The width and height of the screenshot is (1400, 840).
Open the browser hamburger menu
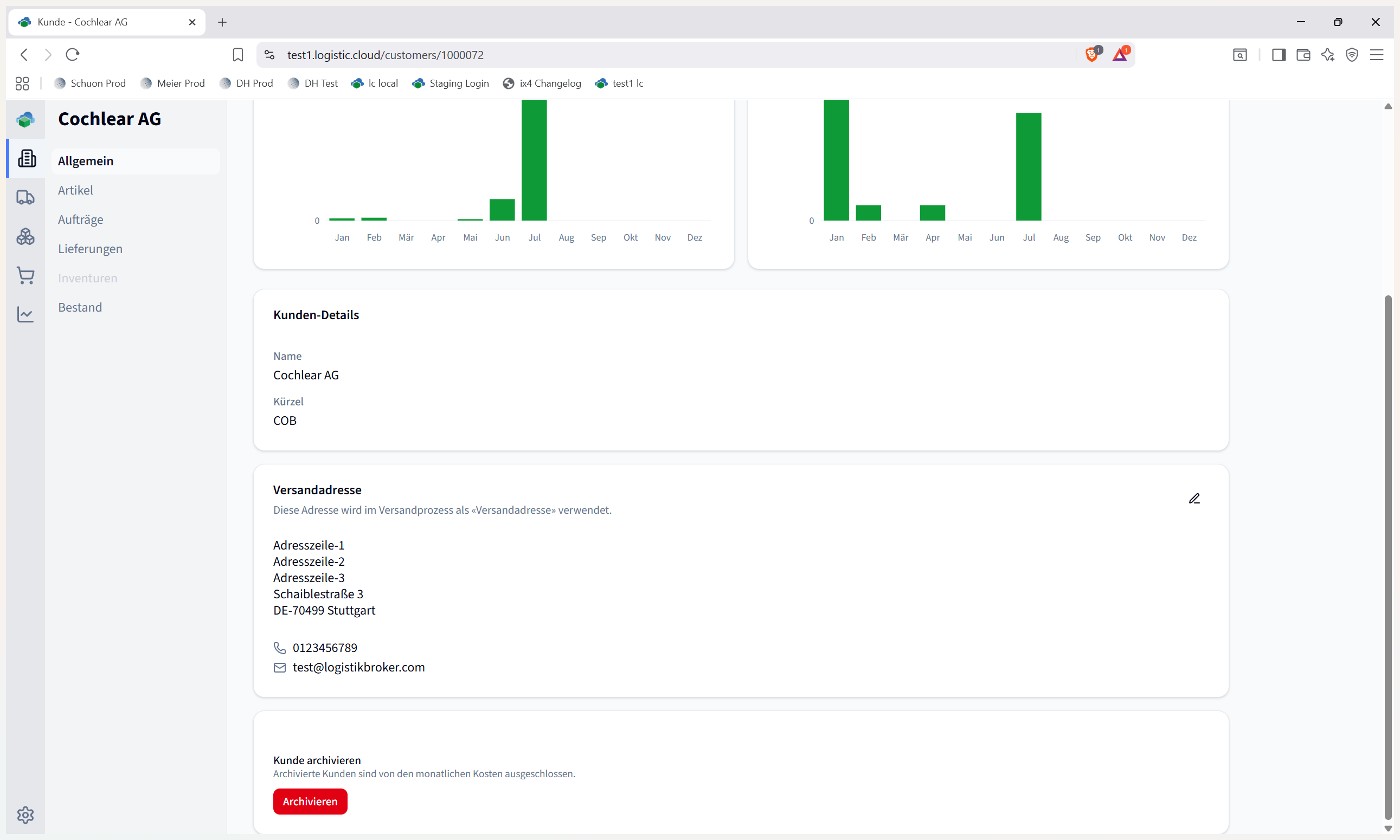(x=1376, y=55)
